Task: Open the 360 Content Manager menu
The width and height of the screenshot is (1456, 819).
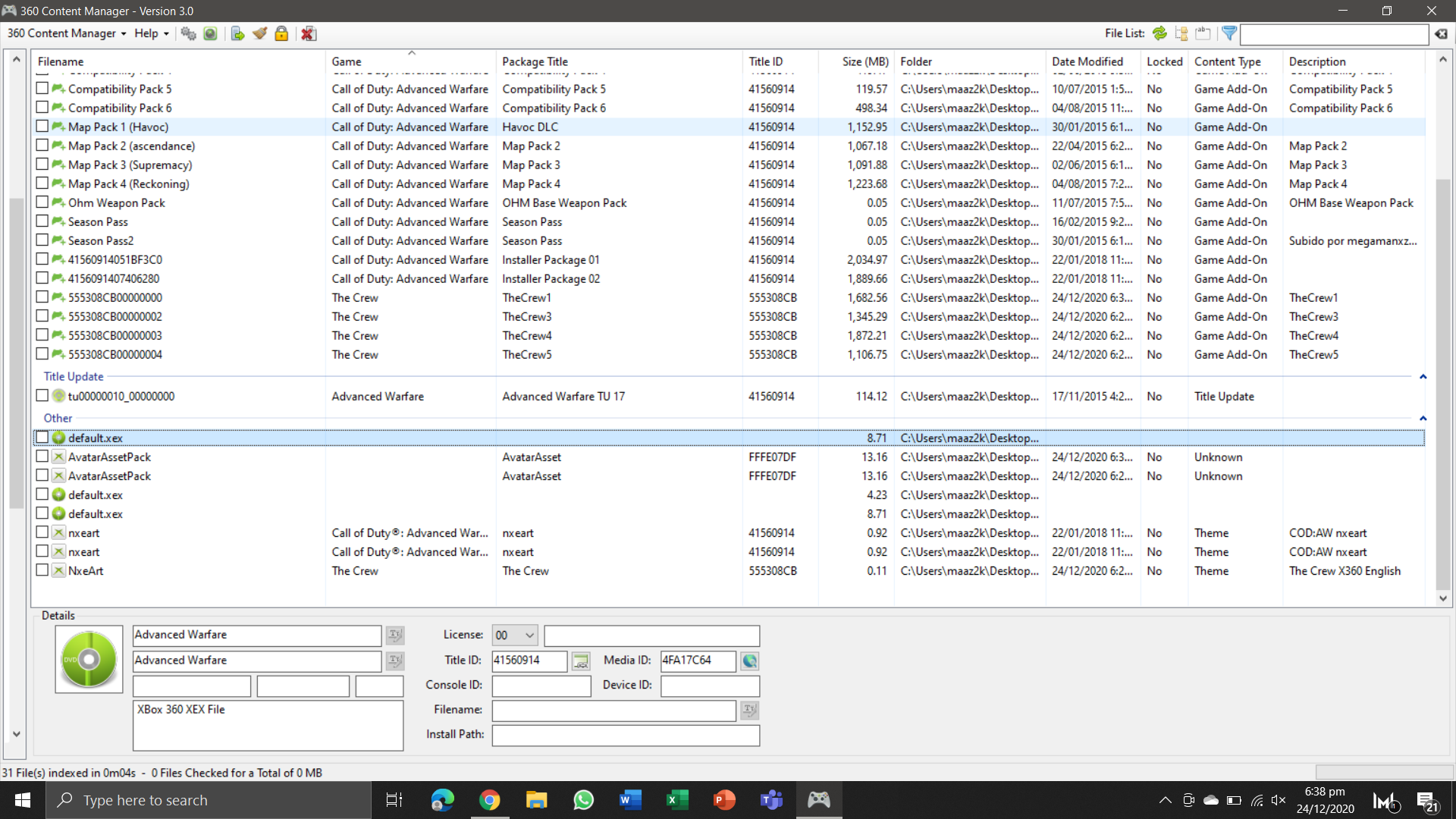Action: pos(67,33)
